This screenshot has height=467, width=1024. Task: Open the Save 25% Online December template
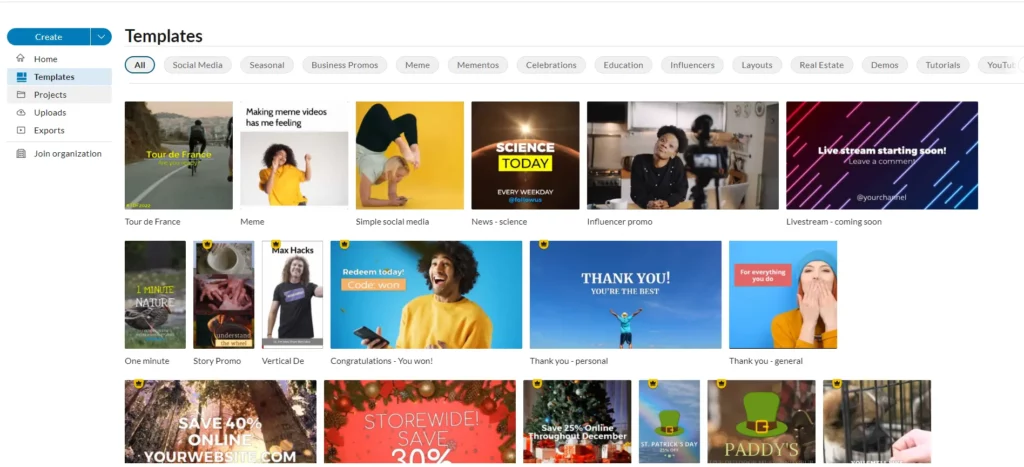(577, 421)
